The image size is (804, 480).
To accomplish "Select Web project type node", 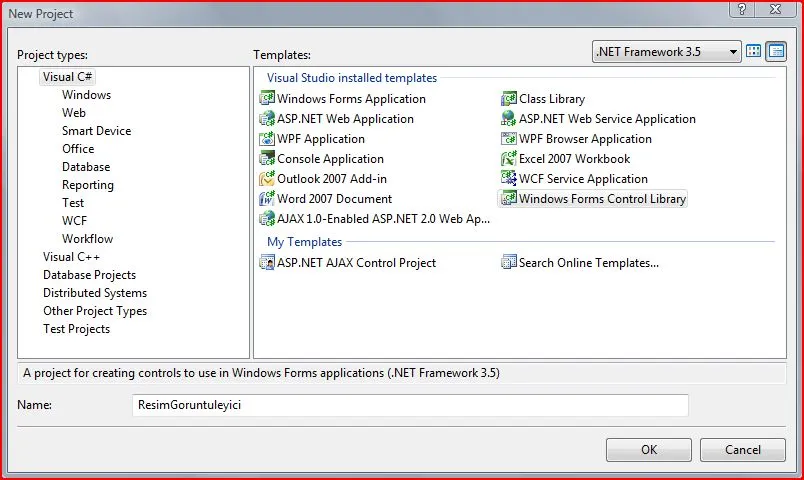I will point(74,113).
